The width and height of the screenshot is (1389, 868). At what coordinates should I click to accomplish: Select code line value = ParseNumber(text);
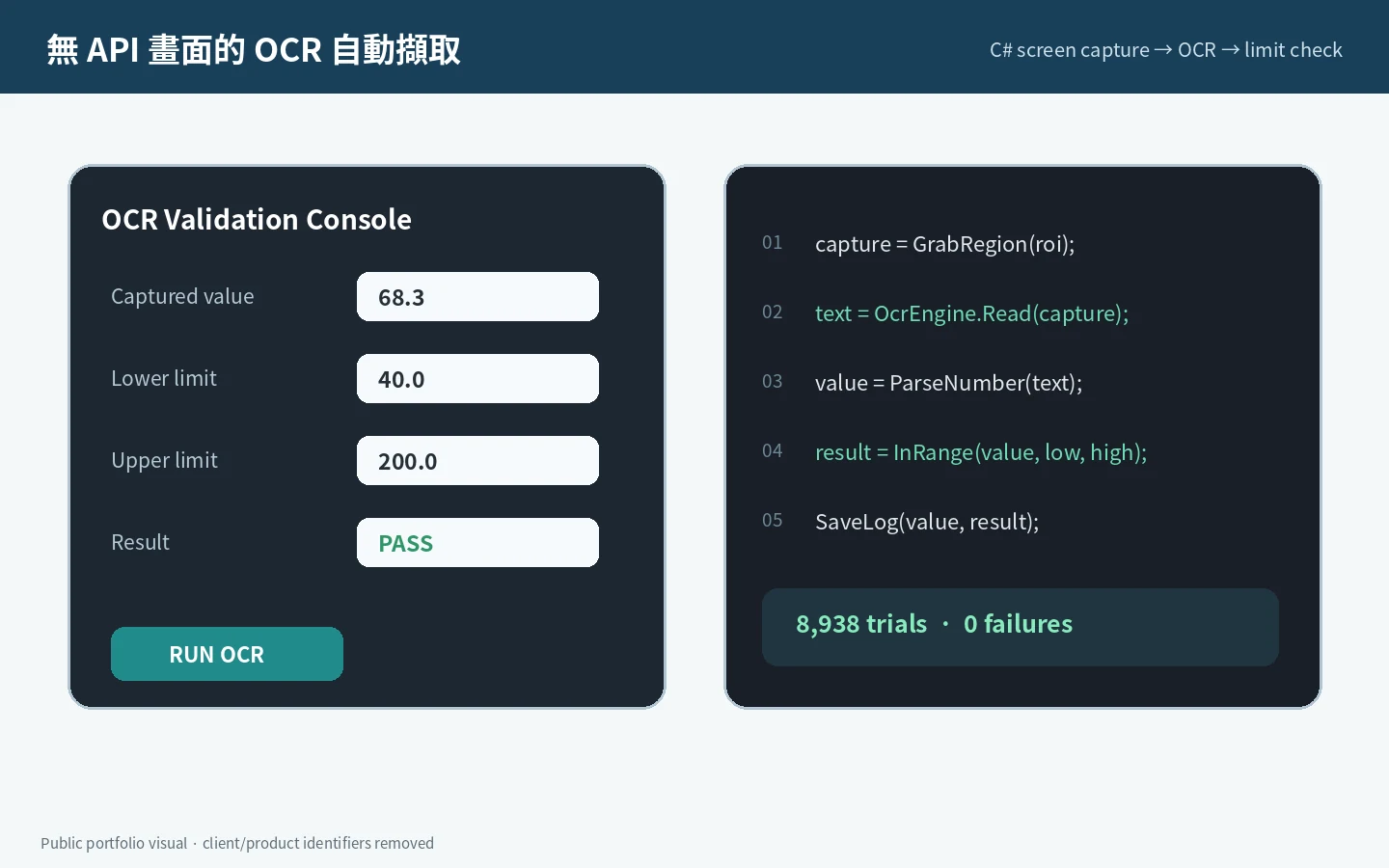click(948, 383)
